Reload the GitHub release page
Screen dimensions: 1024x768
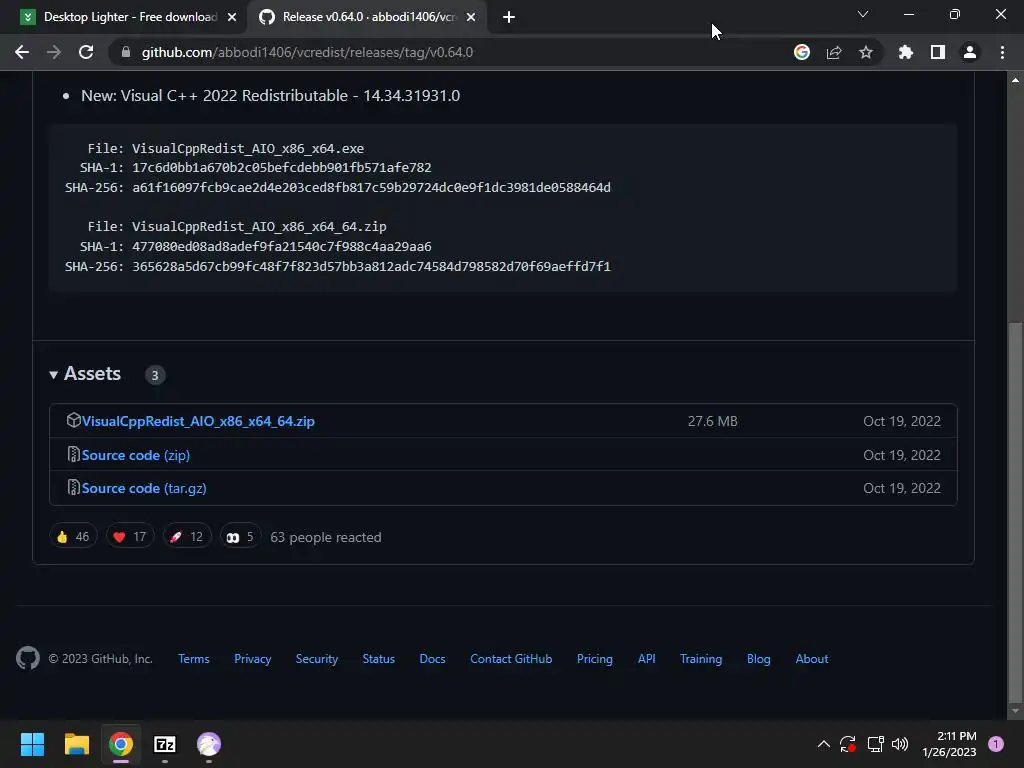[86, 52]
